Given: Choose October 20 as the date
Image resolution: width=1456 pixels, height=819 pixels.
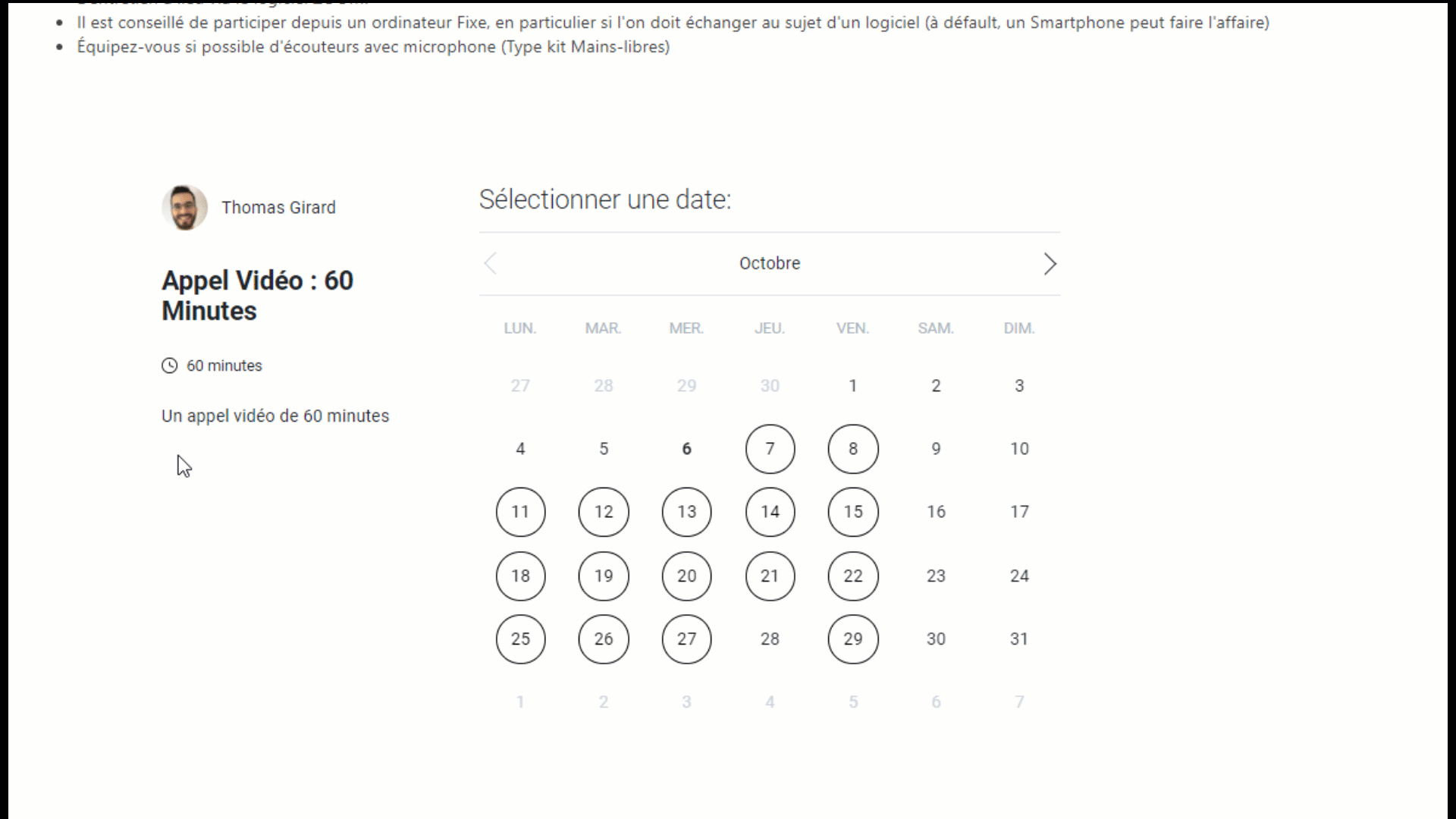Looking at the screenshot, I should (x=686, y=576).
